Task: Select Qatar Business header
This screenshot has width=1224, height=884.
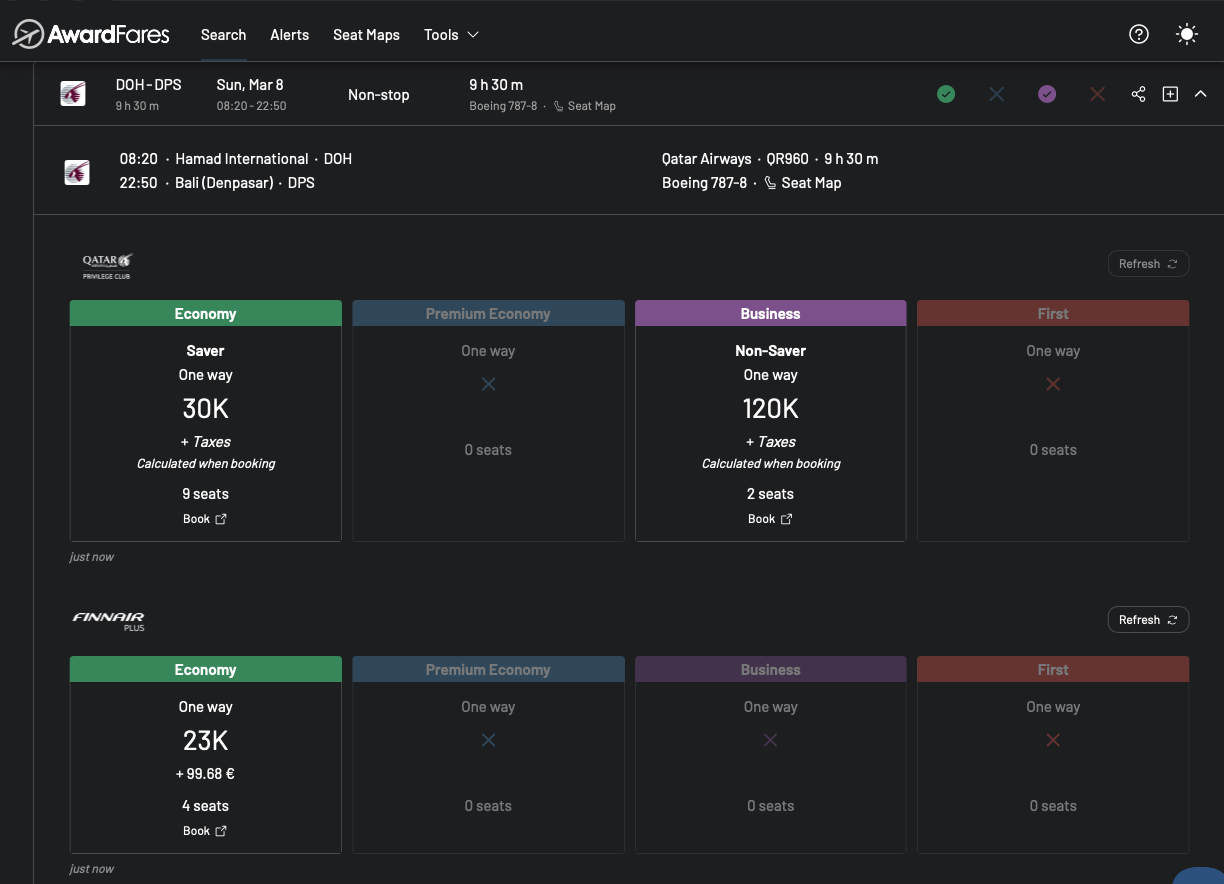Action: tap(770, 313)
